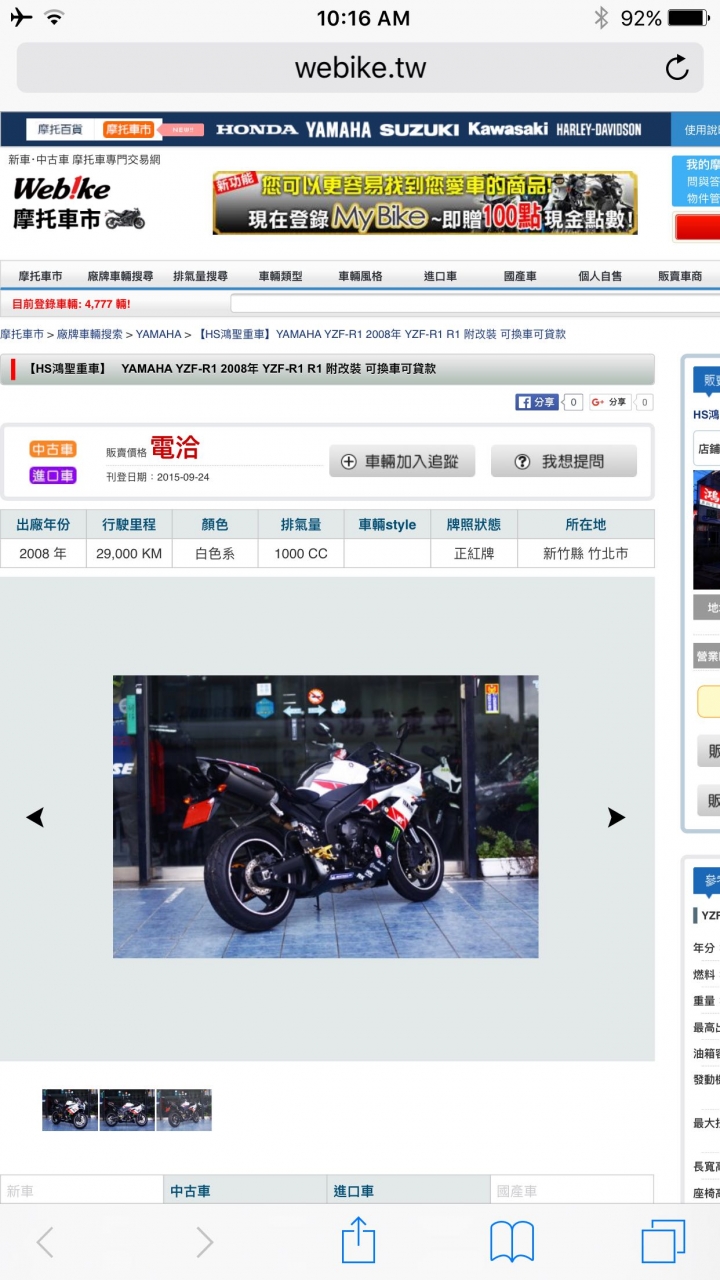The height and width of the screenshot is (1280, 720).
Task: Click the red 電洽 price text
Action: pyautogui.click(x=175, y=446)
